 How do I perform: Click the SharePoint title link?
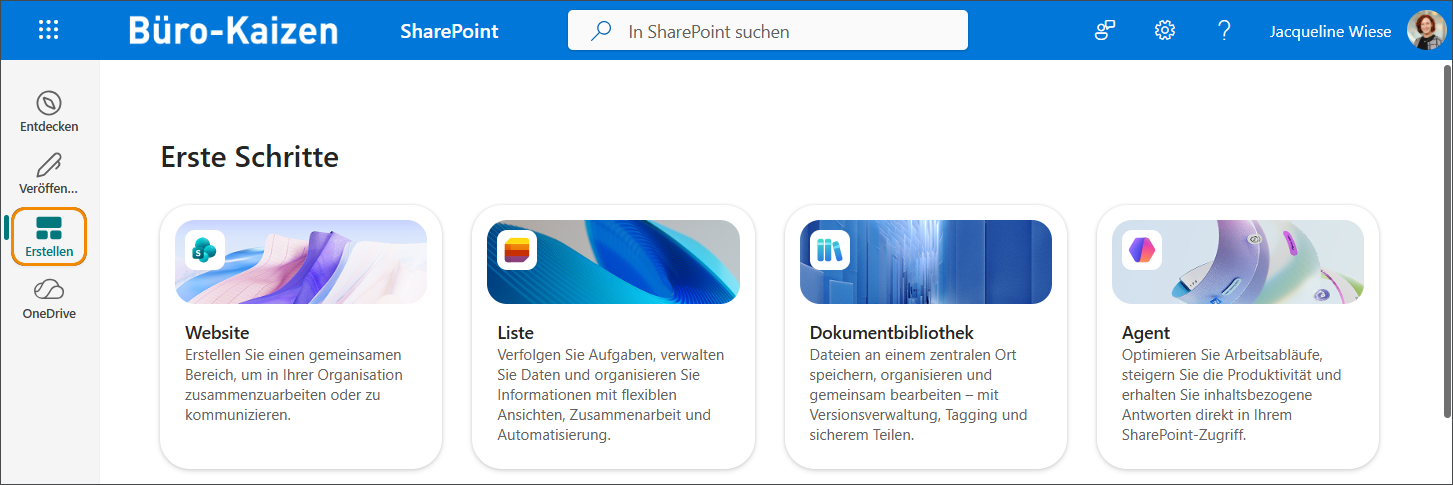click(449, 31)
